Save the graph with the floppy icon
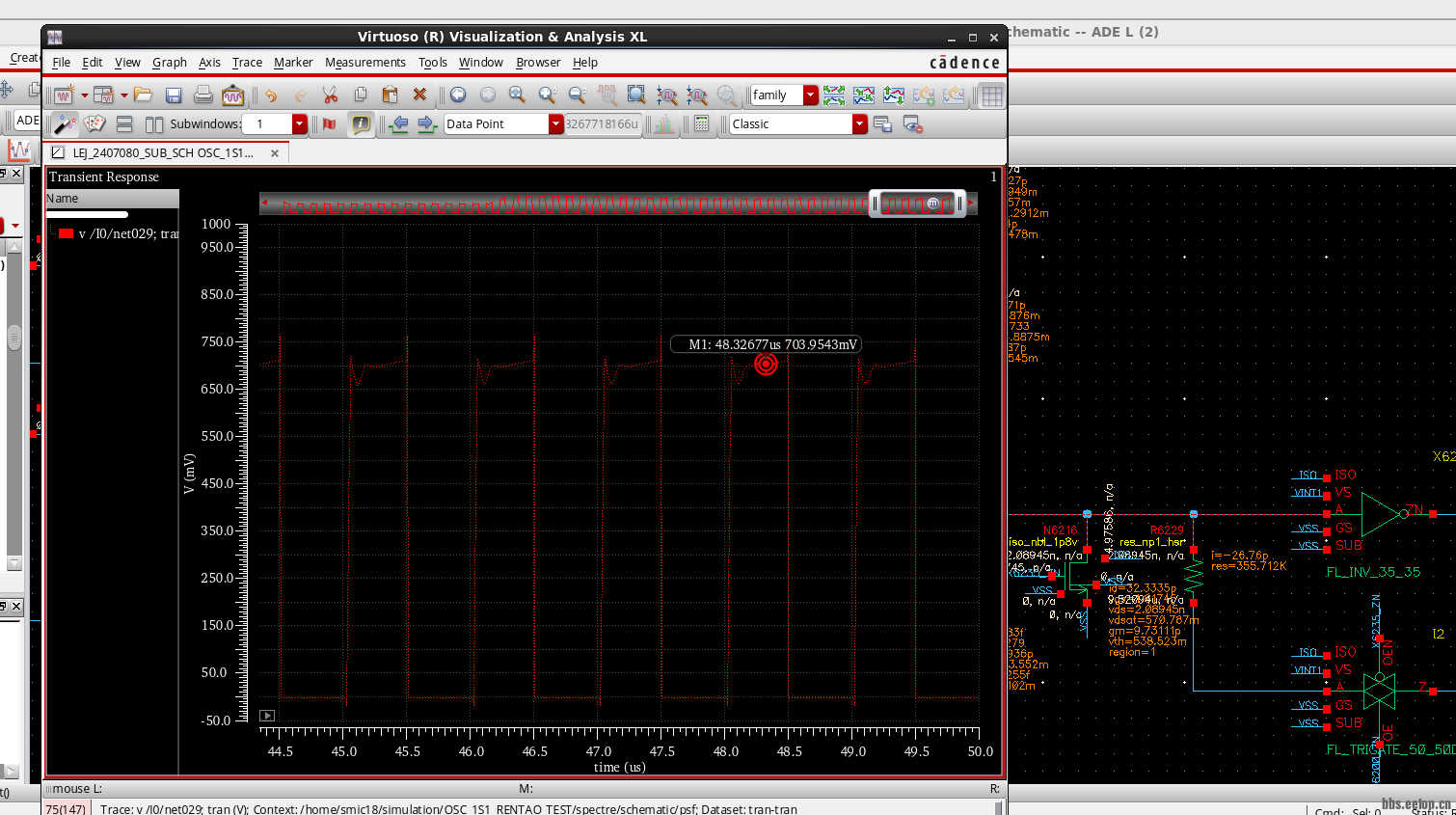This screenshot has height=815, width=1456. (174, 95)
